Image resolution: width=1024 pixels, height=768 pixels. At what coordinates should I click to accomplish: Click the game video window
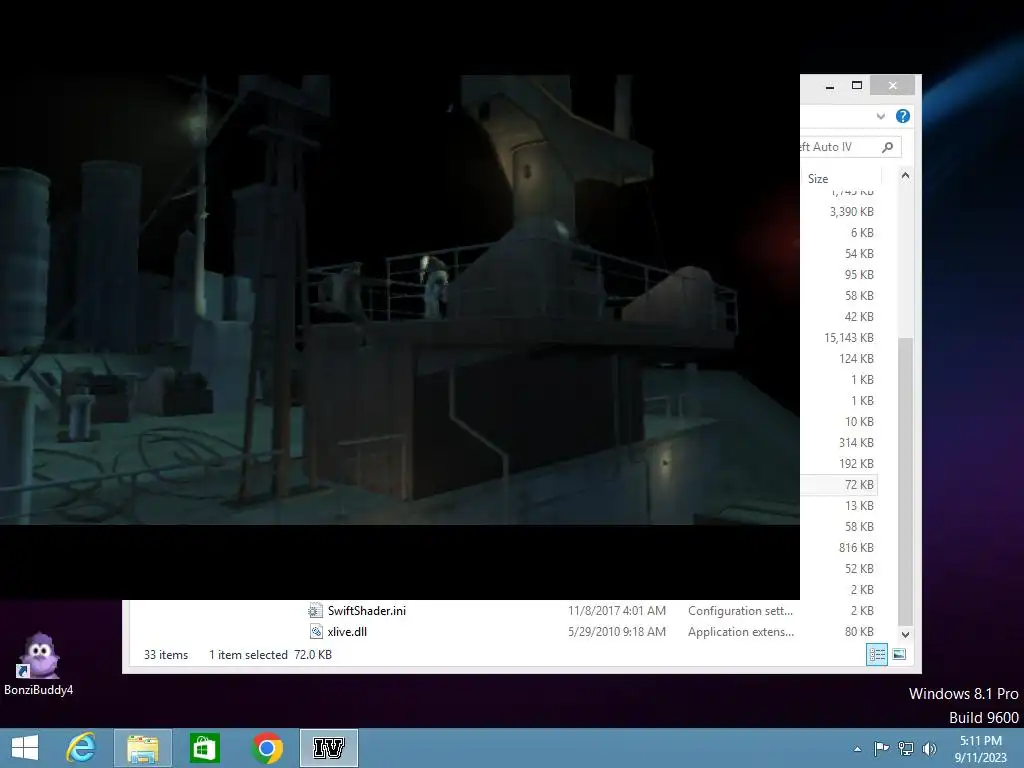click(400, 299)
